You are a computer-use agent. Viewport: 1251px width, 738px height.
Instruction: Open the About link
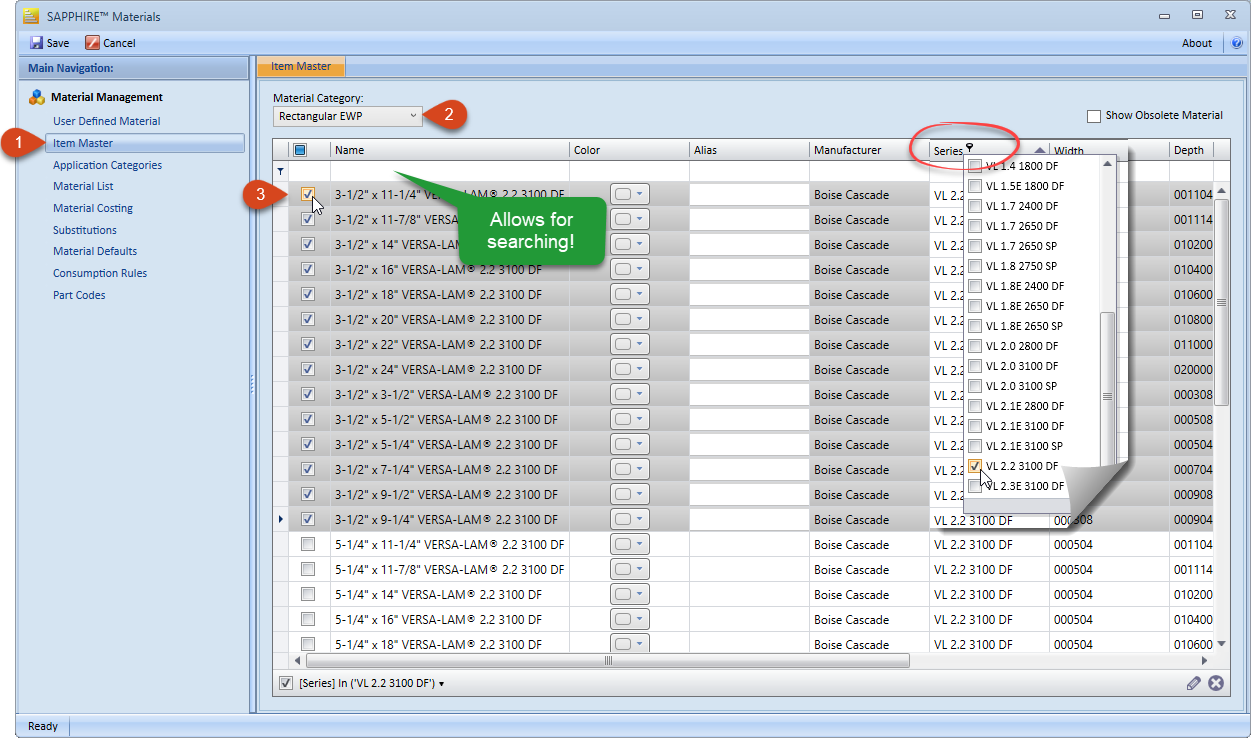click(x=1197, y=43)
